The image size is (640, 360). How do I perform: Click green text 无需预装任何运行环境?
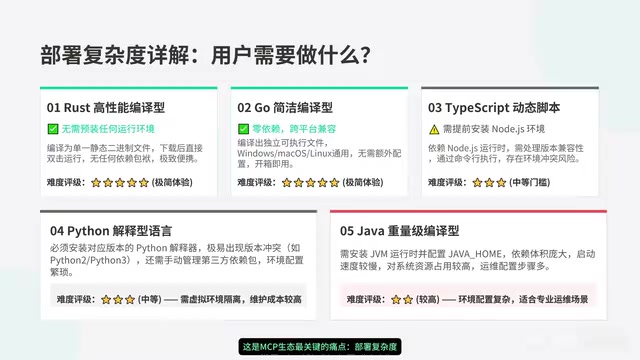click(x=108, y=129)
